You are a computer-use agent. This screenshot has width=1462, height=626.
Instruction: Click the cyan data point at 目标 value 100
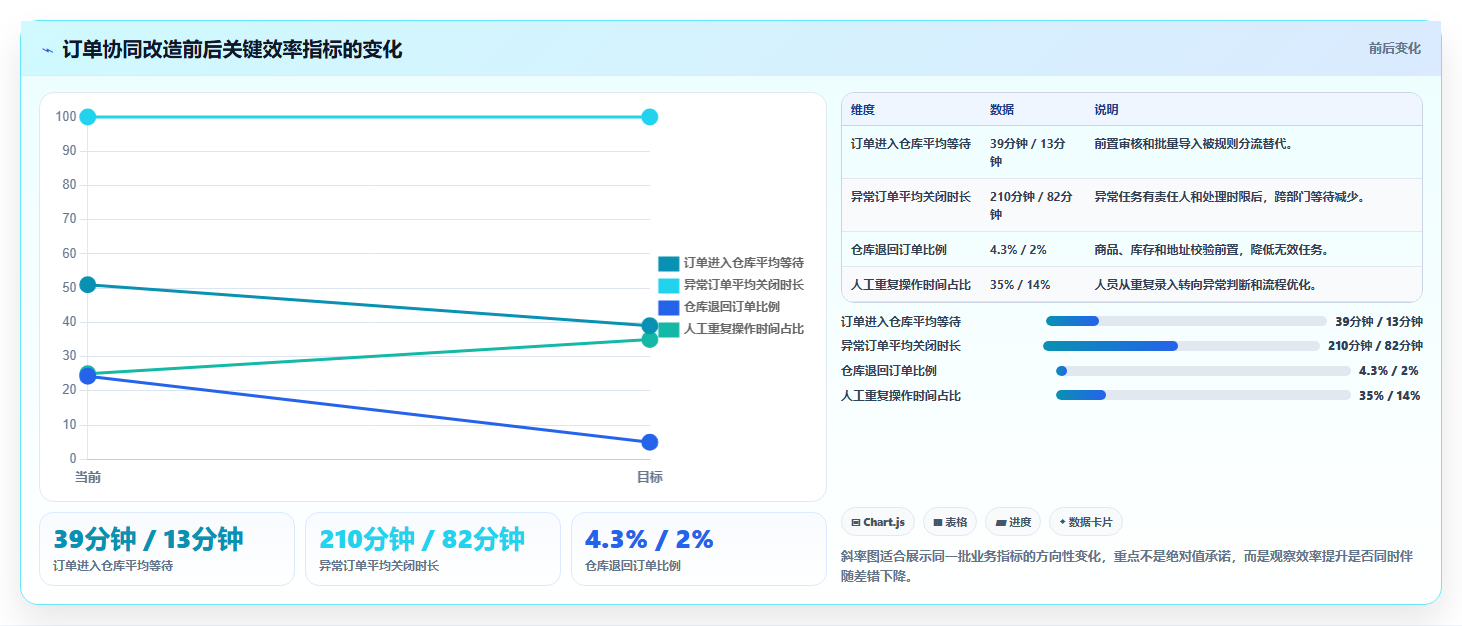(x=650, y=117)
